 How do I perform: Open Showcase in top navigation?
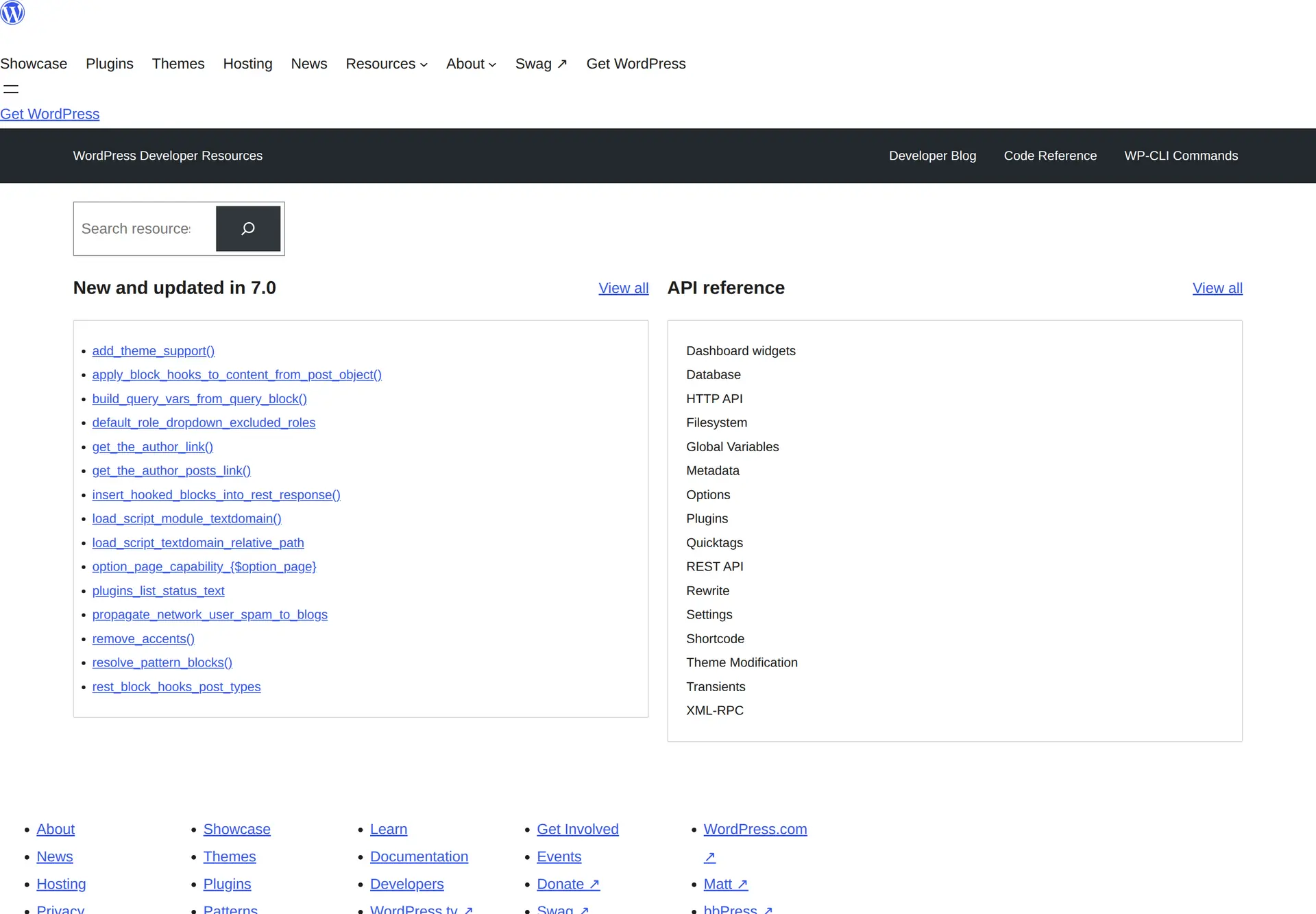(x=34, y=64)
